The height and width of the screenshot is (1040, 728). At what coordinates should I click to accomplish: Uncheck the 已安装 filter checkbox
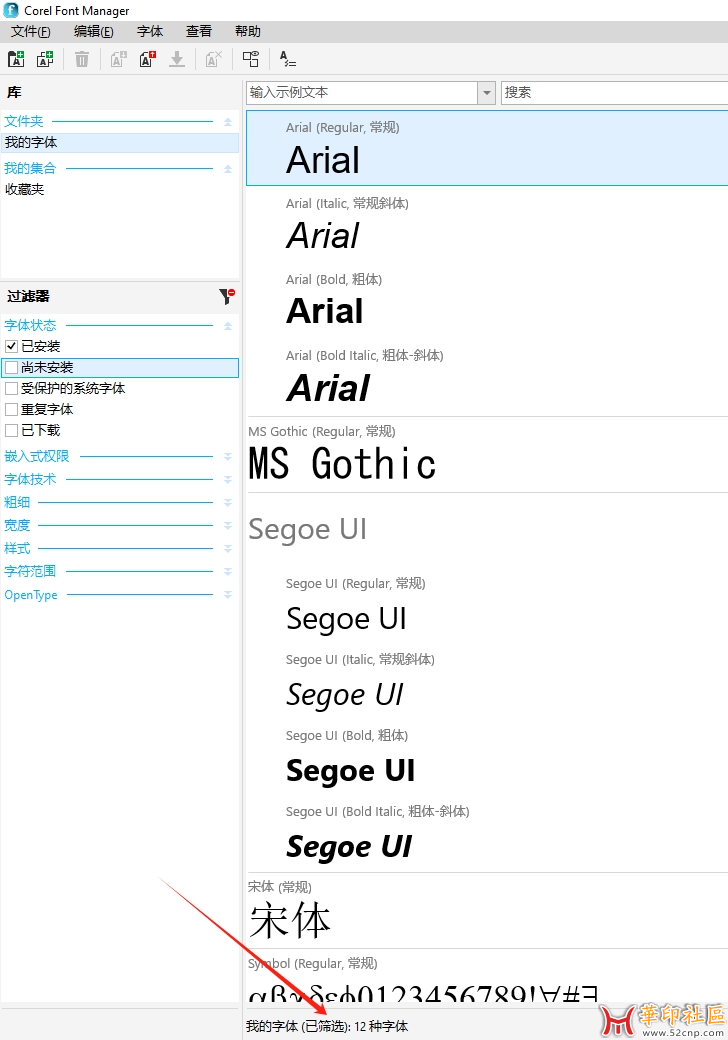point(12,346)
